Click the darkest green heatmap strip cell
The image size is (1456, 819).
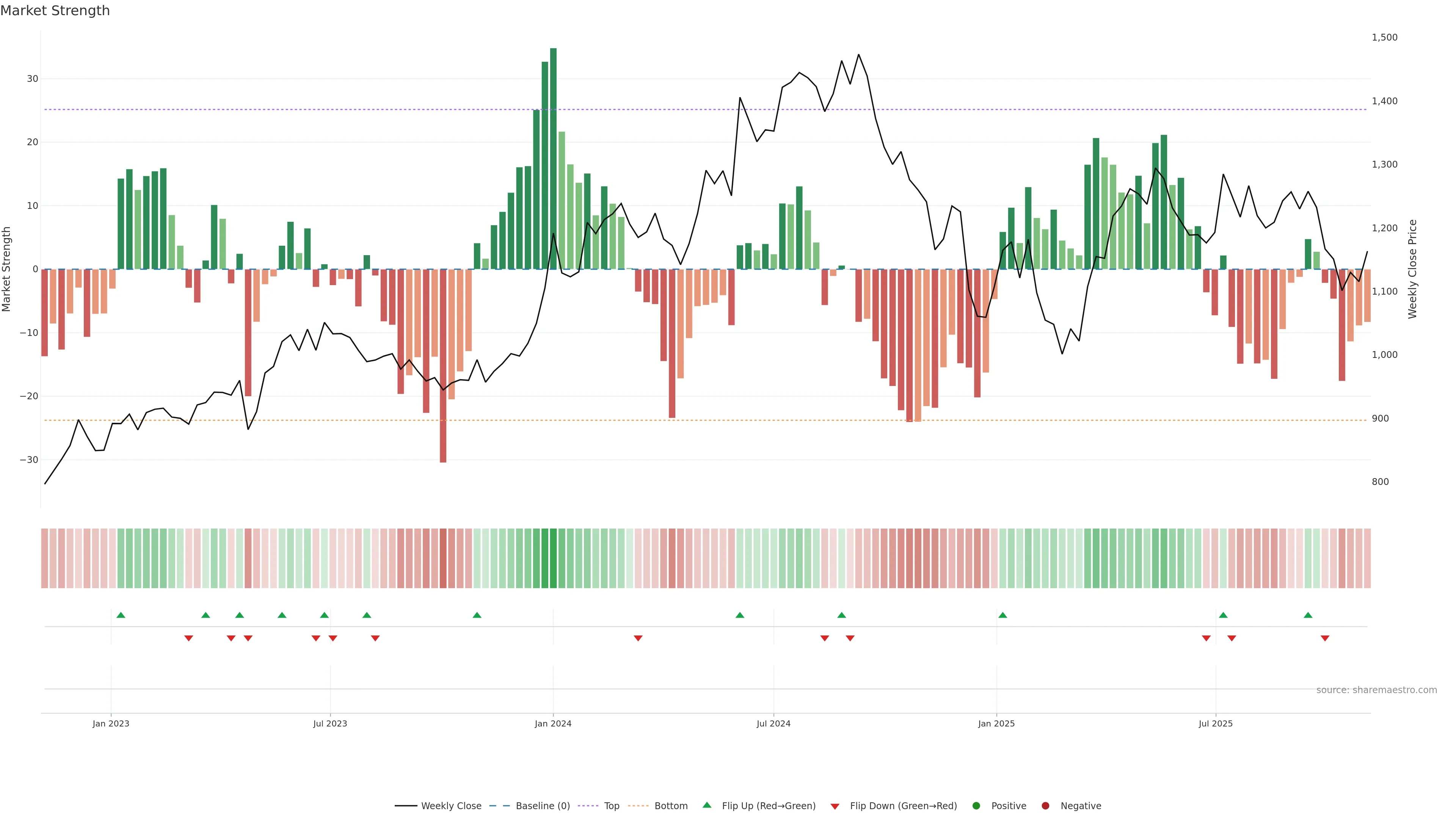point(553,558)
